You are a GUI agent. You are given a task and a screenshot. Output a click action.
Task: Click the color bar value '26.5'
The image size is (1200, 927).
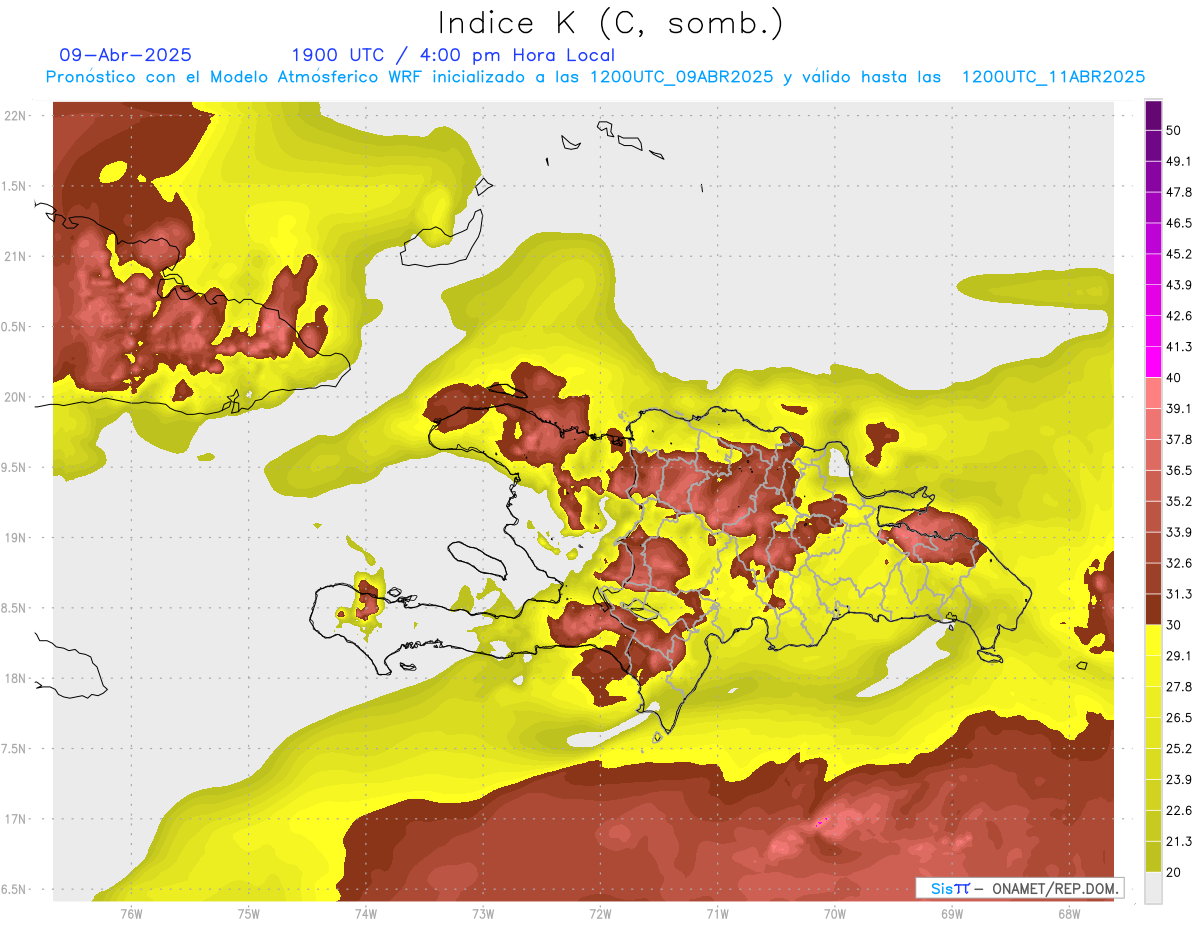(1178, 717)
